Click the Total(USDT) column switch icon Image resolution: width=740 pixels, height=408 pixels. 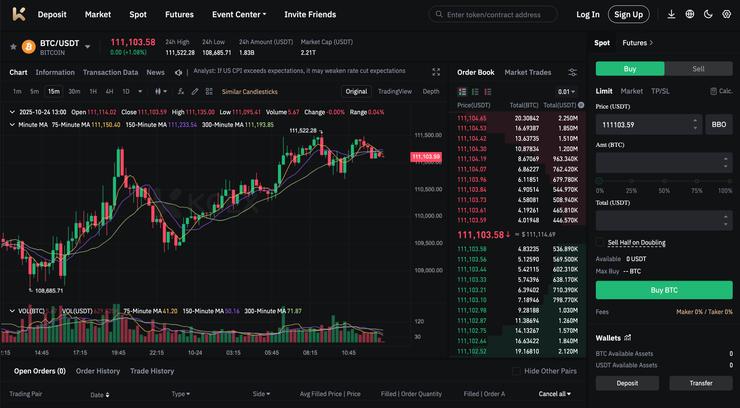[x=581, y=105]
